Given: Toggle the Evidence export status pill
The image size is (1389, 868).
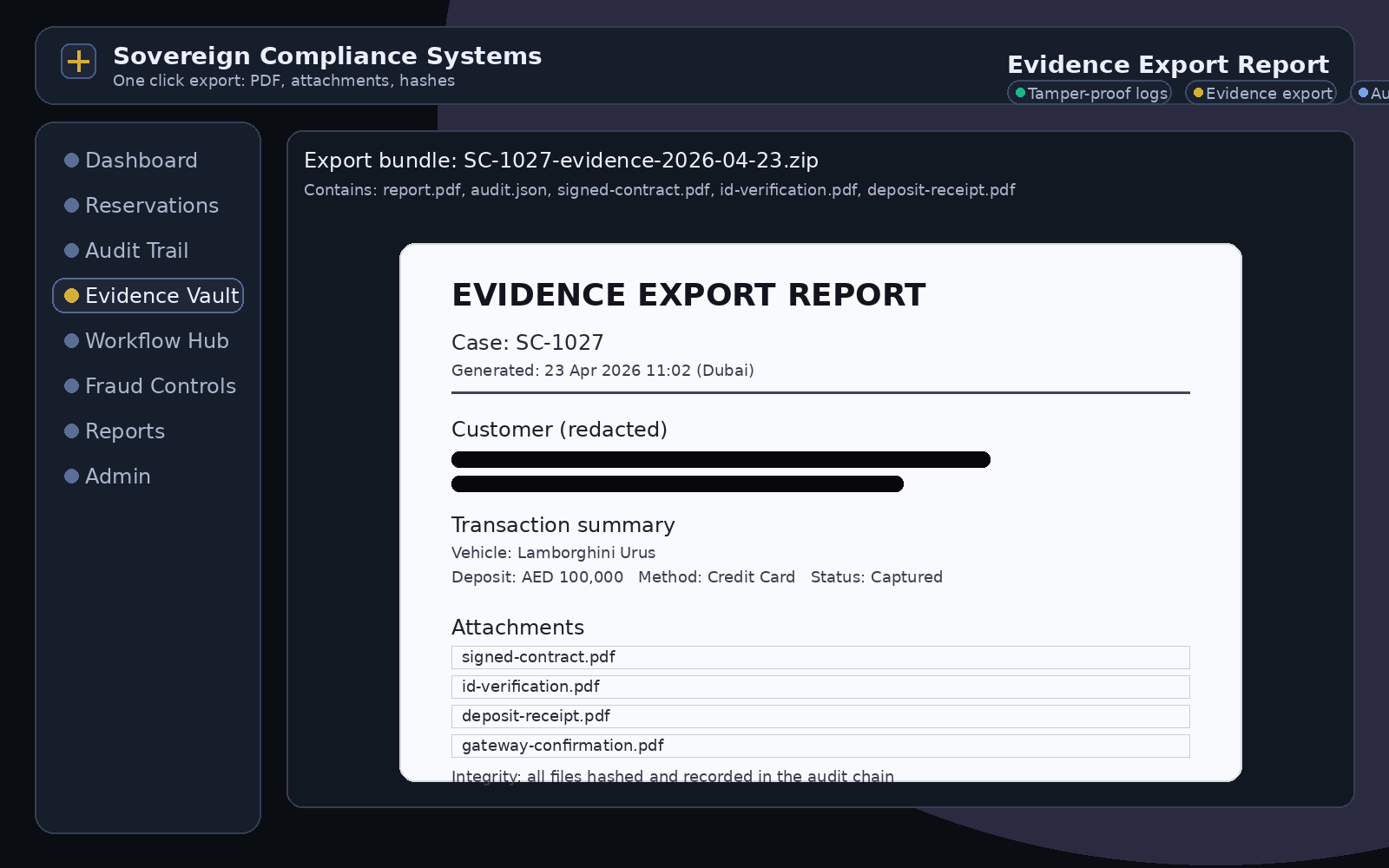Looking at the screenshot, I should point(1261,92).
